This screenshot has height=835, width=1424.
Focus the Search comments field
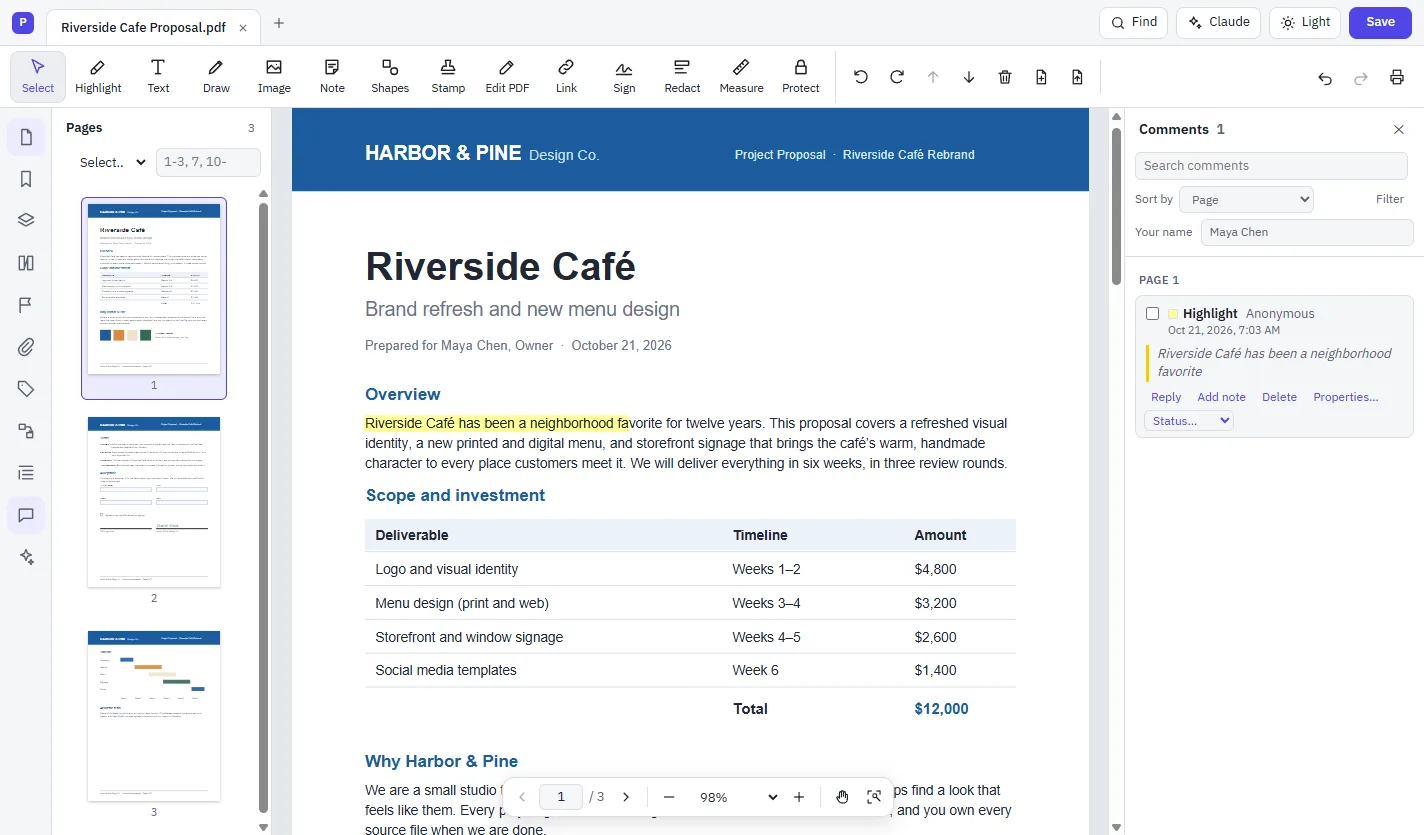1271,166
